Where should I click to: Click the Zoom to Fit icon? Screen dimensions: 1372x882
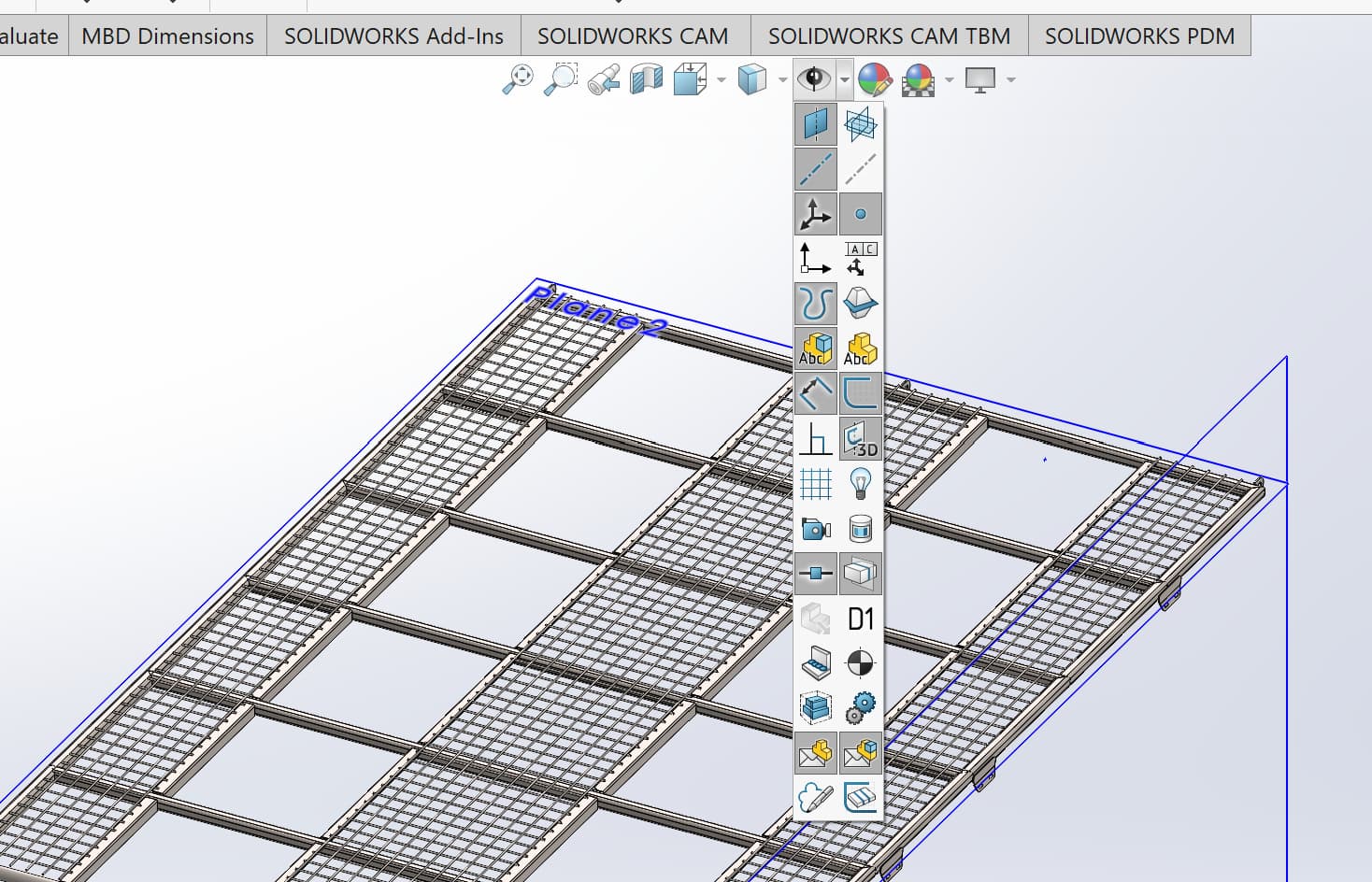[518, 79]
